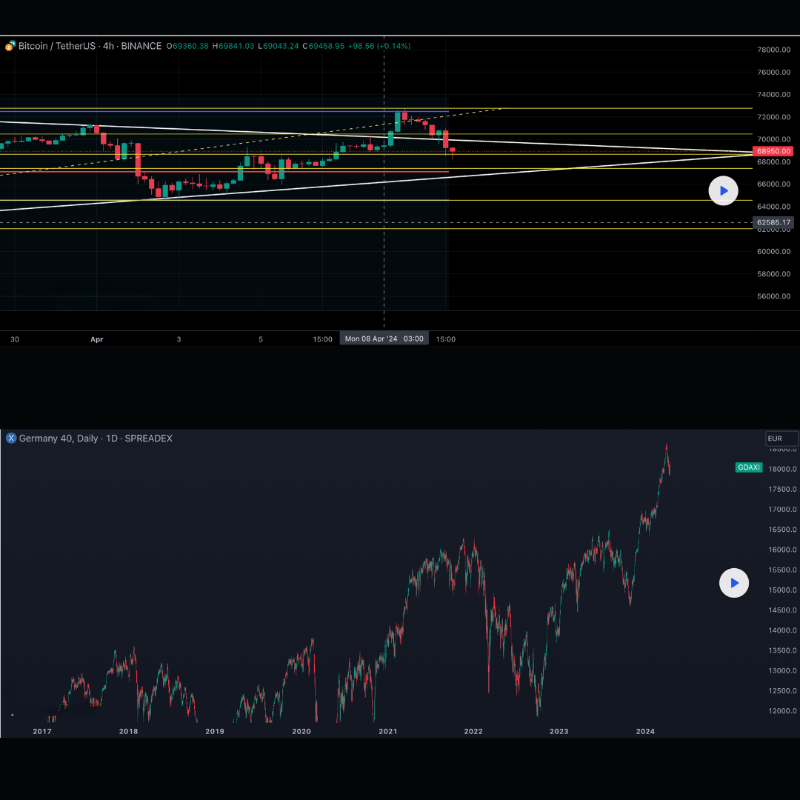Click the Mon 08 Apr '24 03:00 date label
This screenshot has width=800, height=800.
pyautogui.click(x=384, y=339)
